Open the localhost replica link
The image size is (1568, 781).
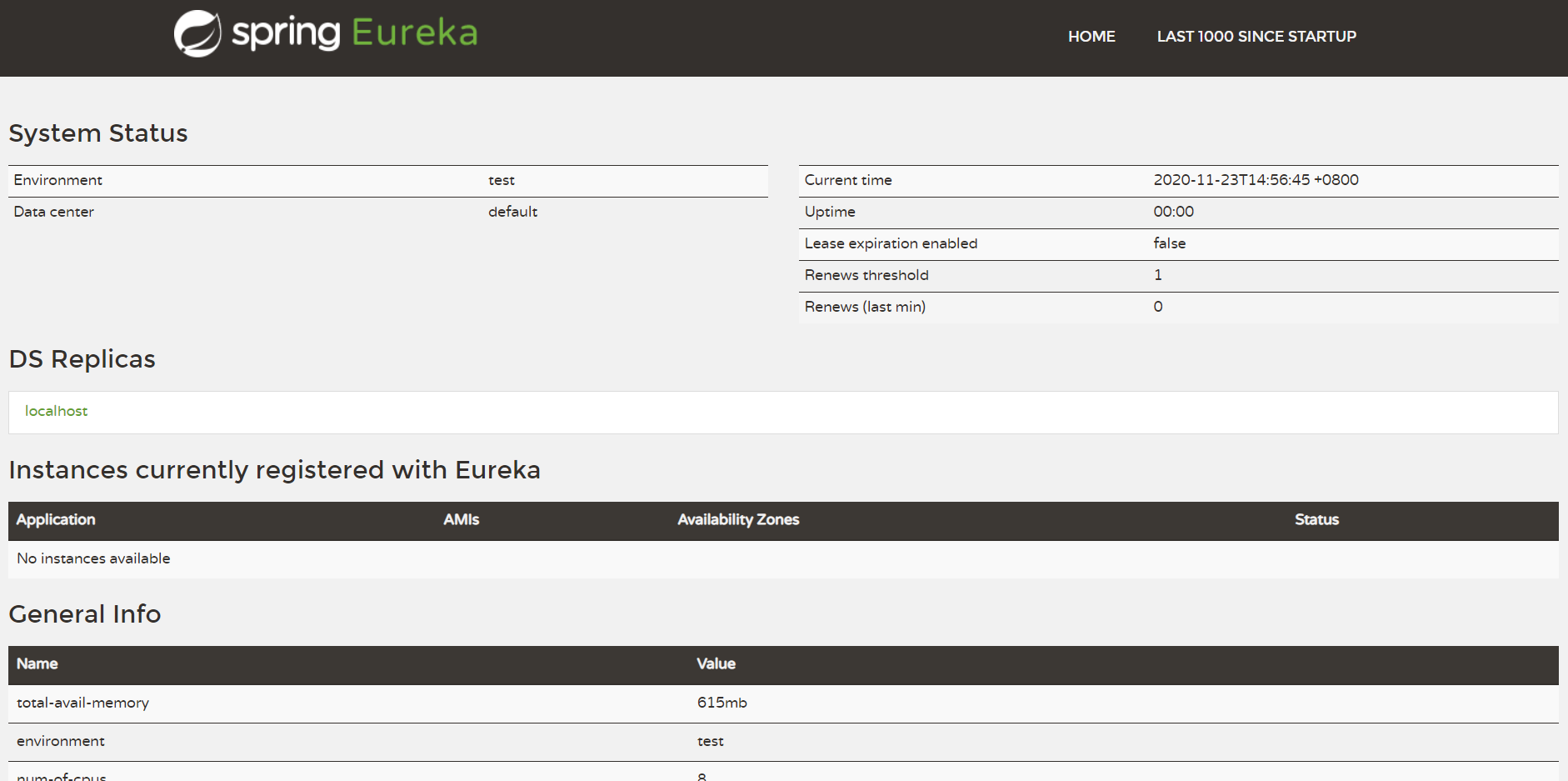56,411
